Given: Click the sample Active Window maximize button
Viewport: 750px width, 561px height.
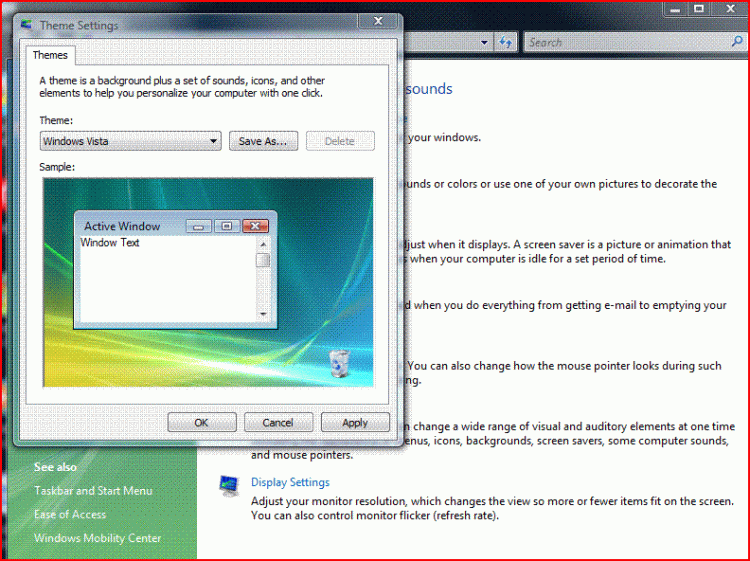Looking at the screenshot, I should coord(227,226).
